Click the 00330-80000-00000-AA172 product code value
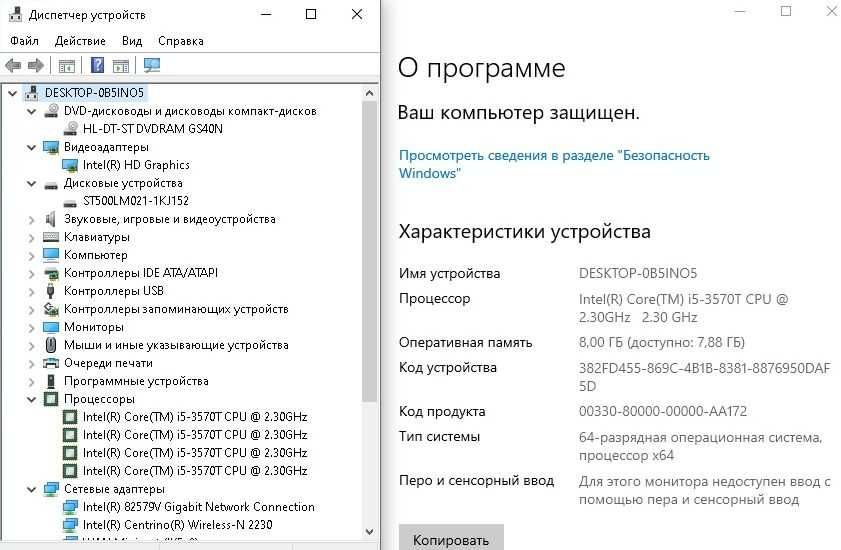Image resolution: width=841 pixels, height=550 pixels. pyautogui.click(x=662, y=412)
